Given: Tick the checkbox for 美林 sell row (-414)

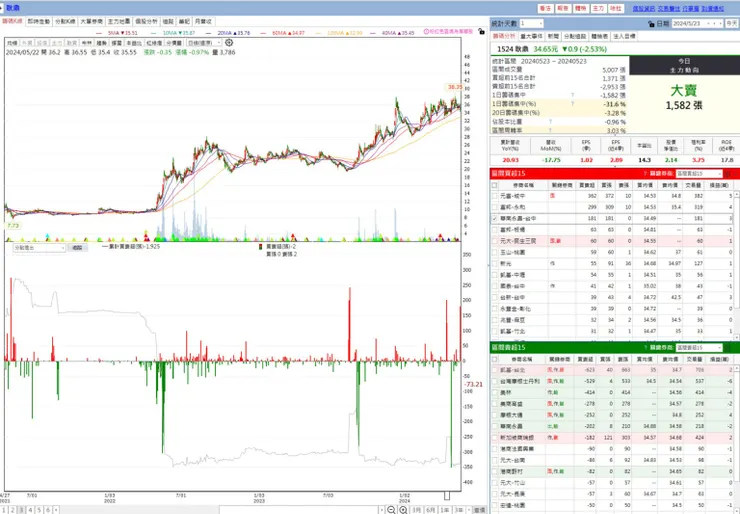Looking at the screenshot, I should coord(495,393).
